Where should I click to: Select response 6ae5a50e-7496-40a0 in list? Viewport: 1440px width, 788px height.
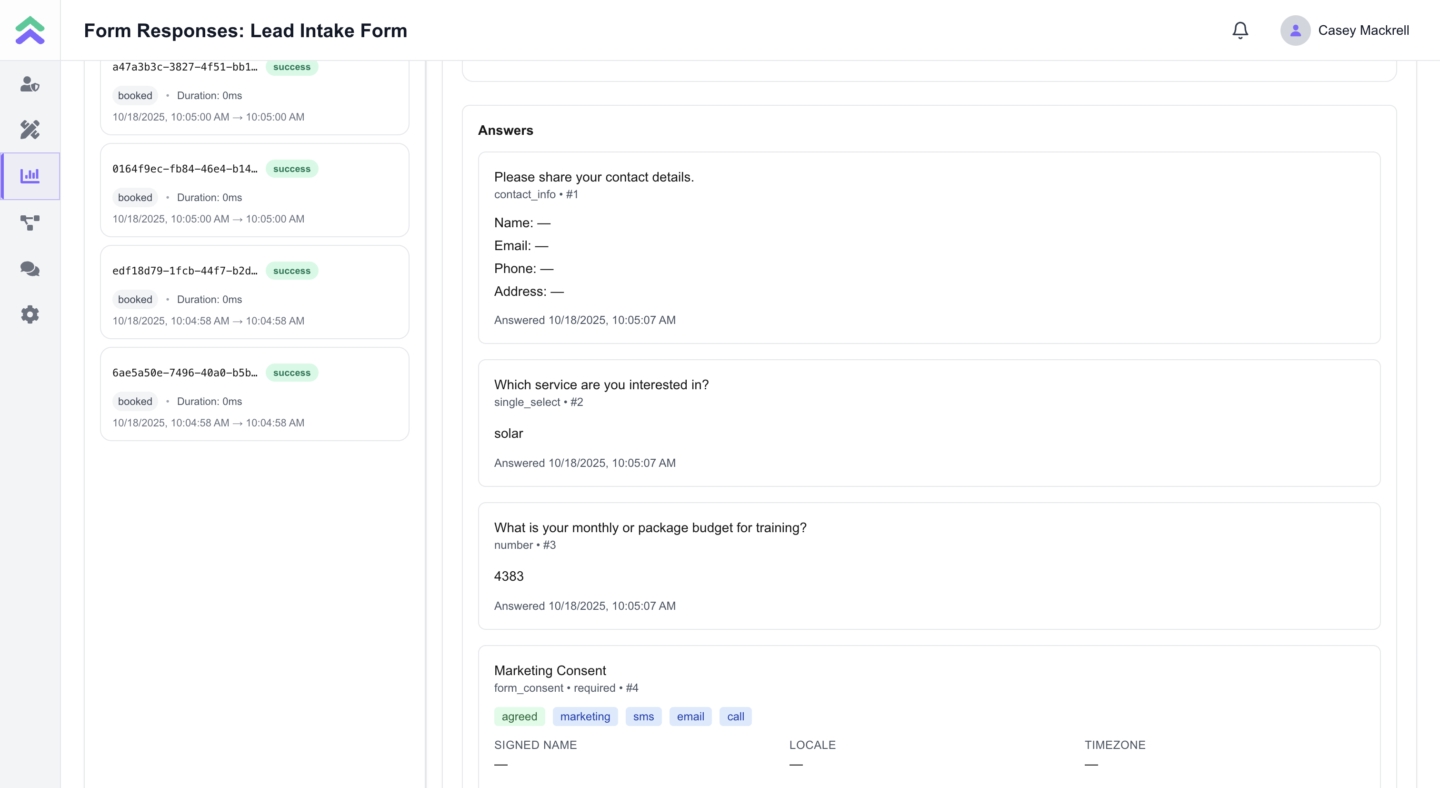click(x=254, y=394)
